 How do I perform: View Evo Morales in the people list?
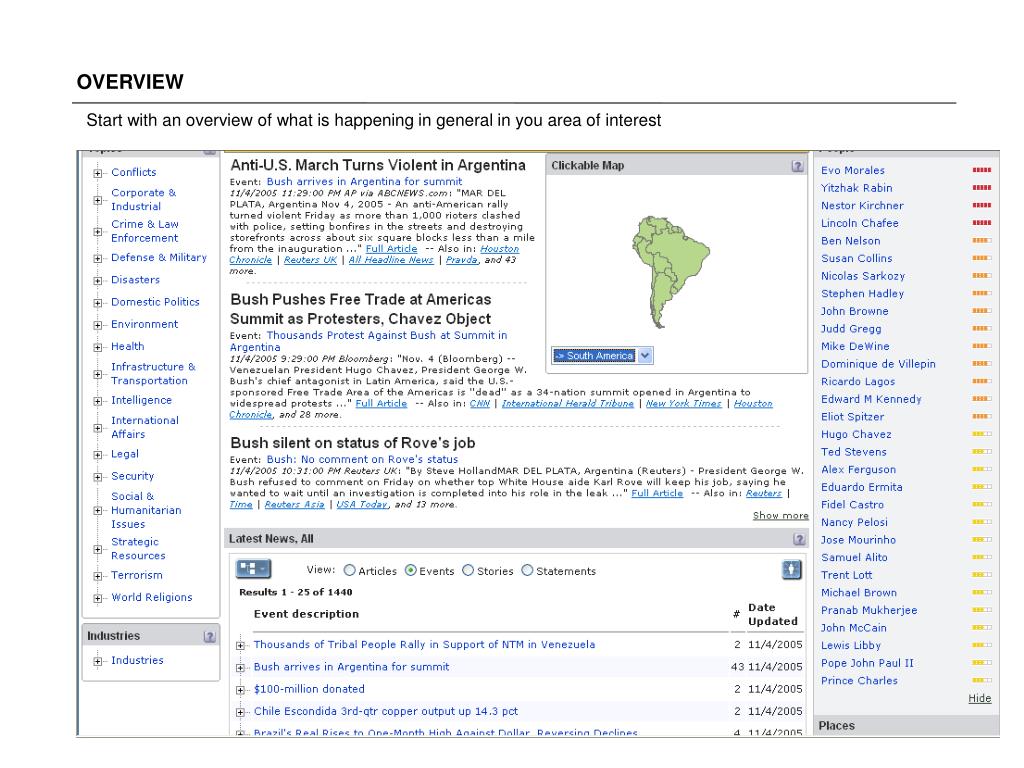point(853,170)
